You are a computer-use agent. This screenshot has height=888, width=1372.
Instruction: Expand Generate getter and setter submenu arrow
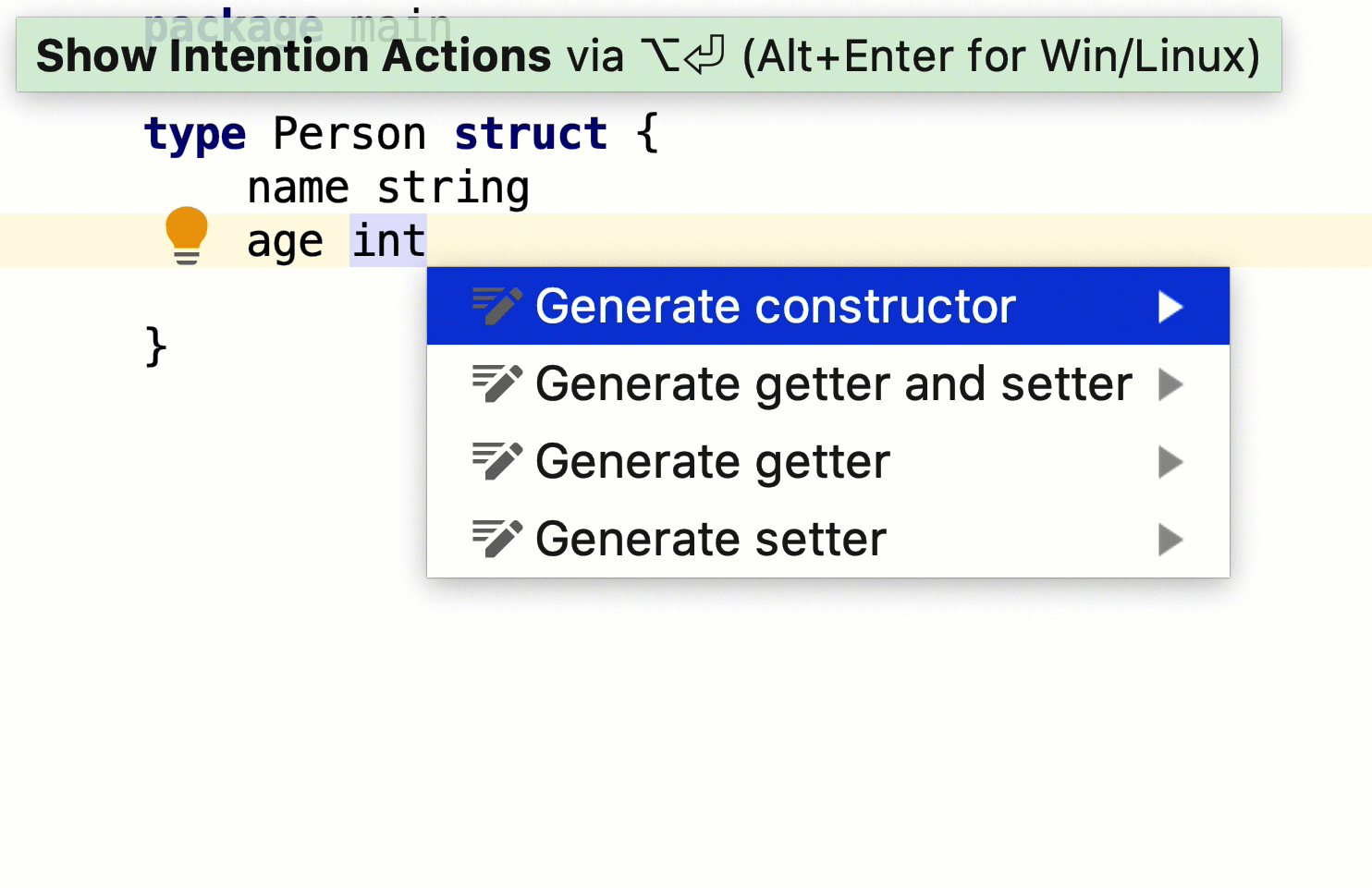(1170, 384)
